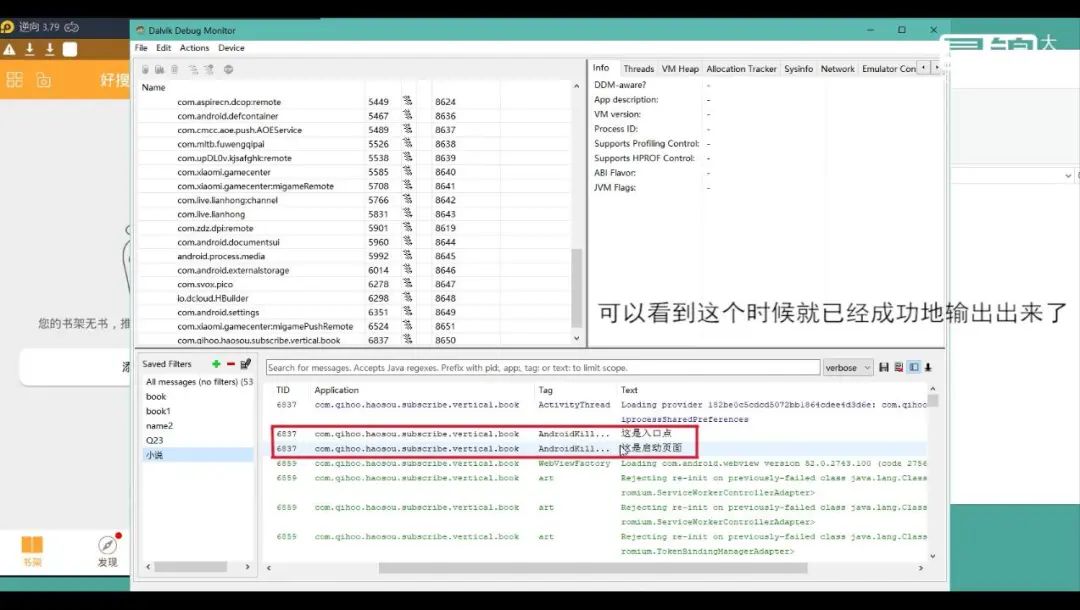Click the debug process toolbar icon
1080x610 pixels.
145,70
